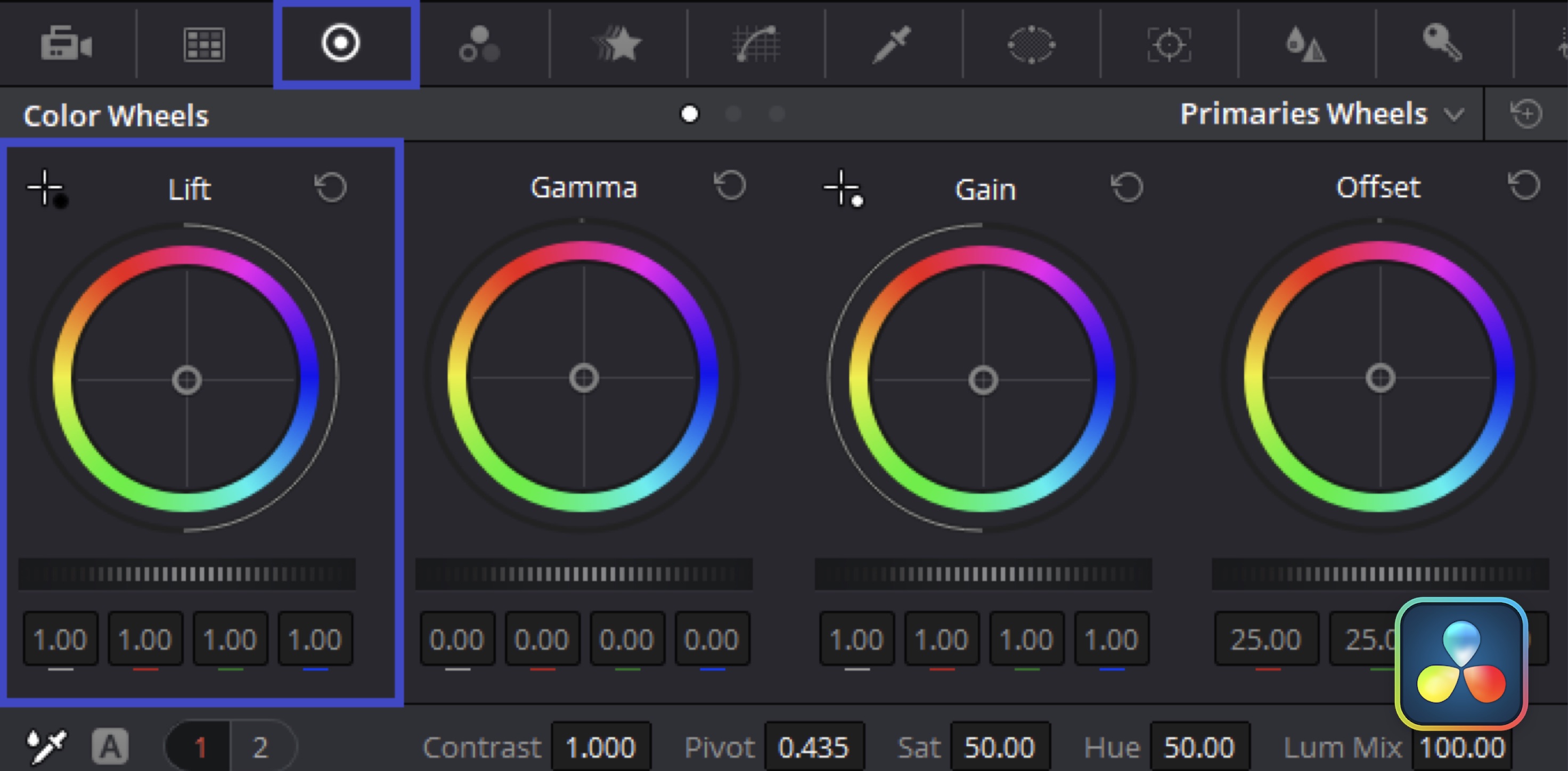Open the Curves palette icon
Screen dimensions: 1568x771
point(756,44)
